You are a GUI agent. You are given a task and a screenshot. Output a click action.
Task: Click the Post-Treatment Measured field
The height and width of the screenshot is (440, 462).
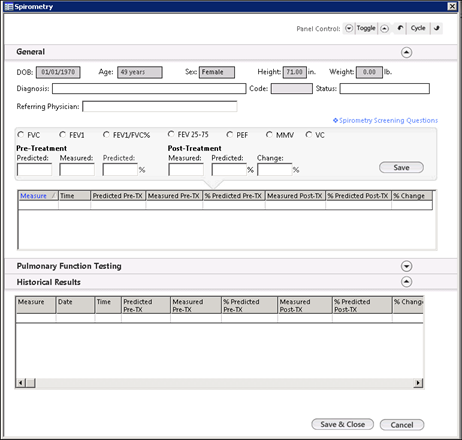tap(186, 169)
